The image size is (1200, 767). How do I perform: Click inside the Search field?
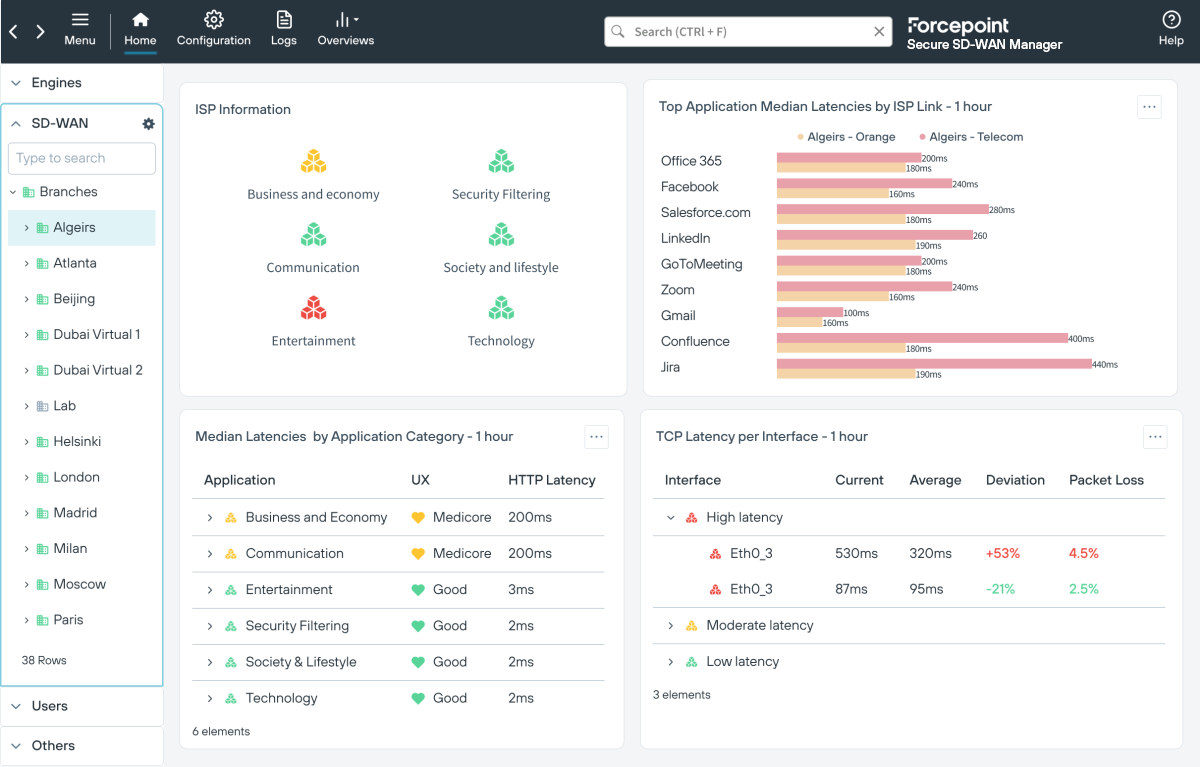(x=747, y=32)
